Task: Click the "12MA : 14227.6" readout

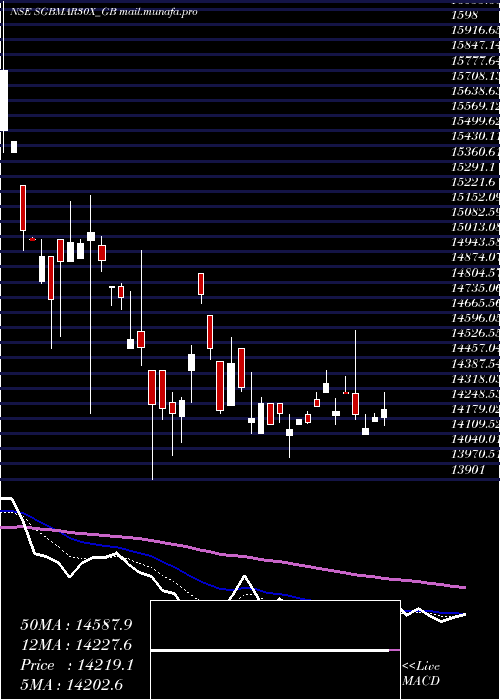Action: tap(77, 645)
